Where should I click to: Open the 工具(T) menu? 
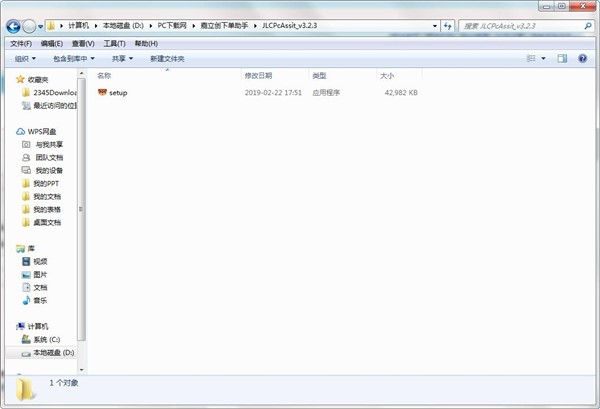pyautogui.click(x=114, y=44)
